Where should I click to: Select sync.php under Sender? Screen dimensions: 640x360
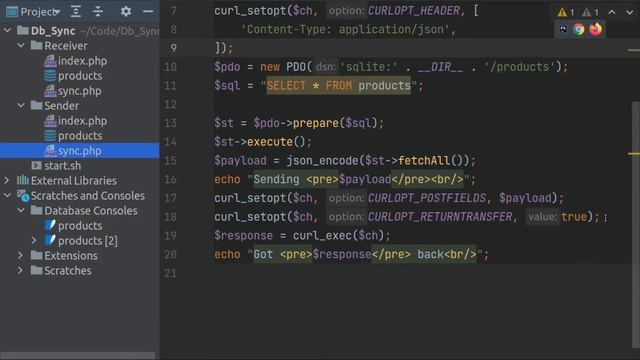click(79, 151)
